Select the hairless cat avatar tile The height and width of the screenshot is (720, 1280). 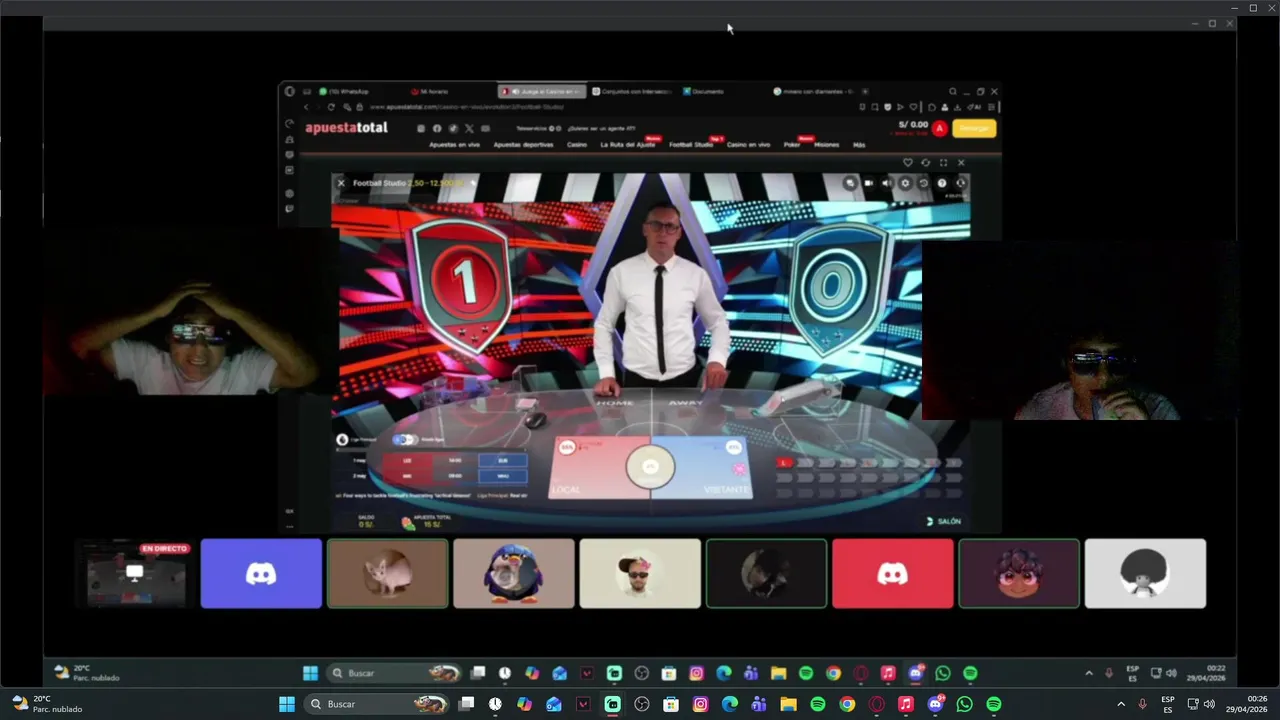387,574
